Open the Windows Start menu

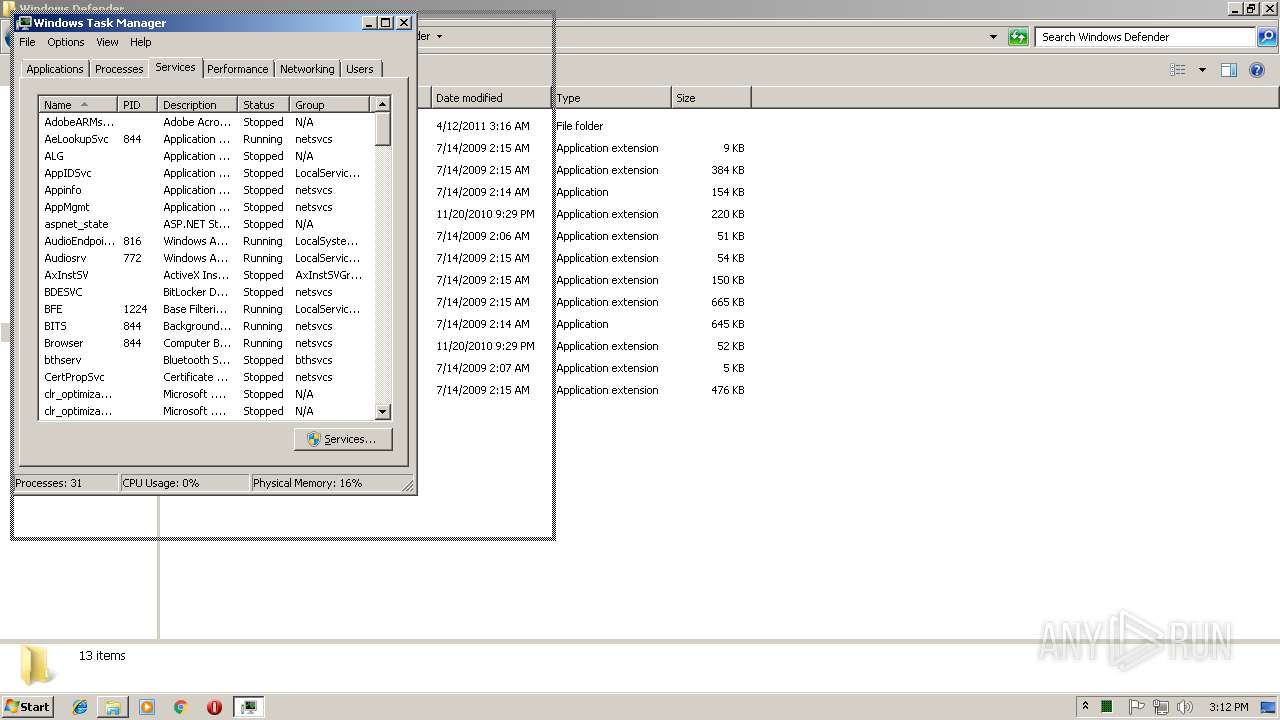[28, 706]
